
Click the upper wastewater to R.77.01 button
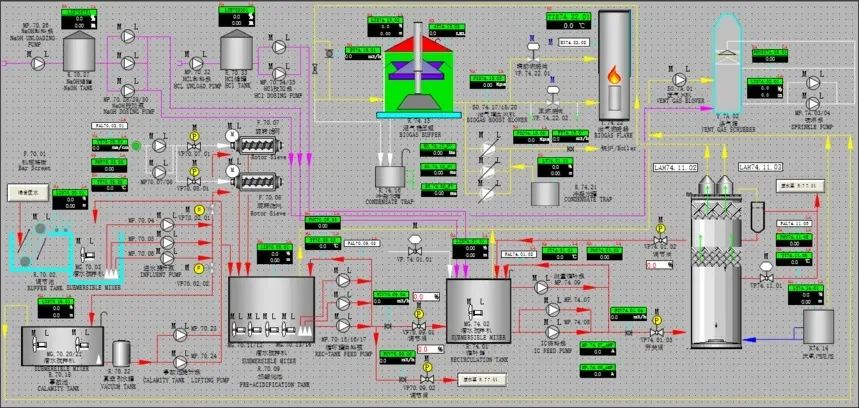801,186
